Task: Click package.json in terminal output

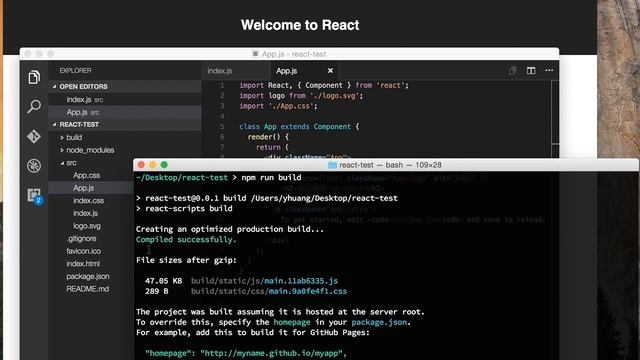Action: (379, 322)
